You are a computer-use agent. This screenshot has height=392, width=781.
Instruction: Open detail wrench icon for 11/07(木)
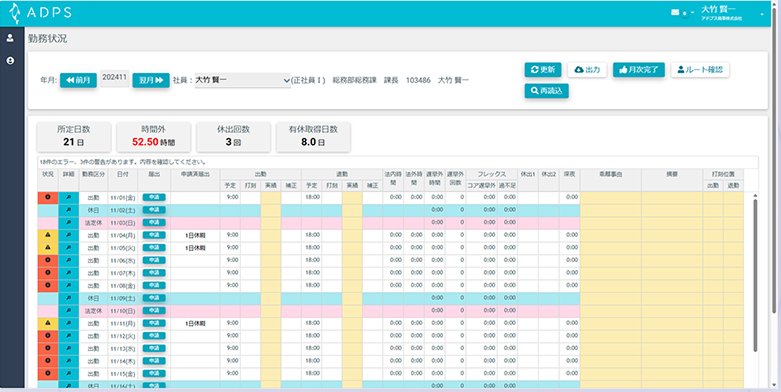pyautogui.click(x=68, y=273)
